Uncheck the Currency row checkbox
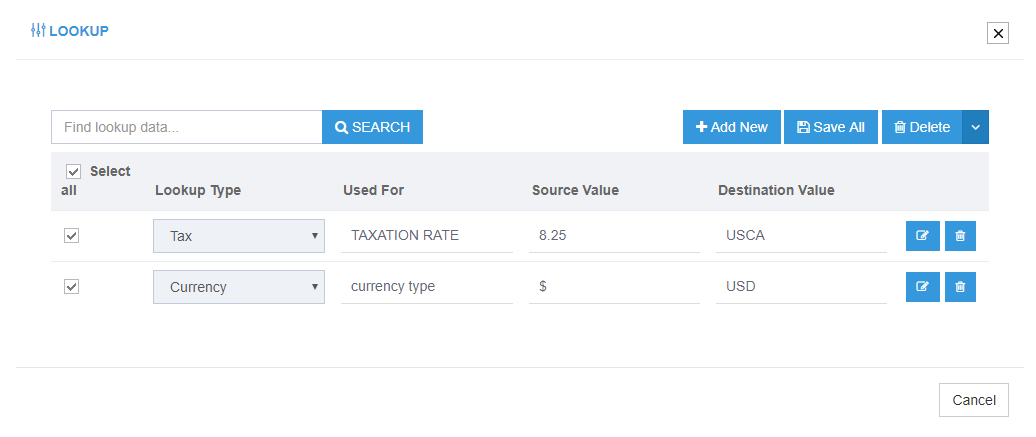The image size is (1036, 437). pos(71,287)
